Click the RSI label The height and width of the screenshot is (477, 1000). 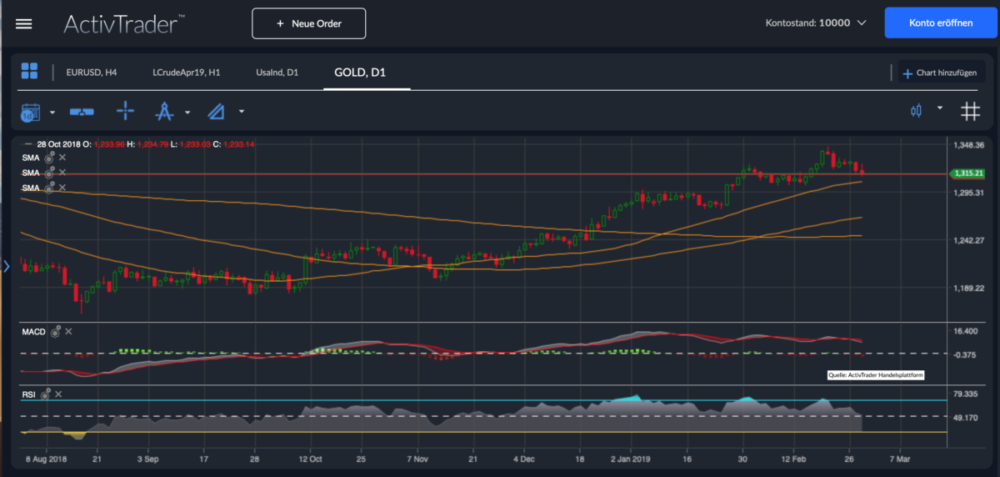[29, 395]
